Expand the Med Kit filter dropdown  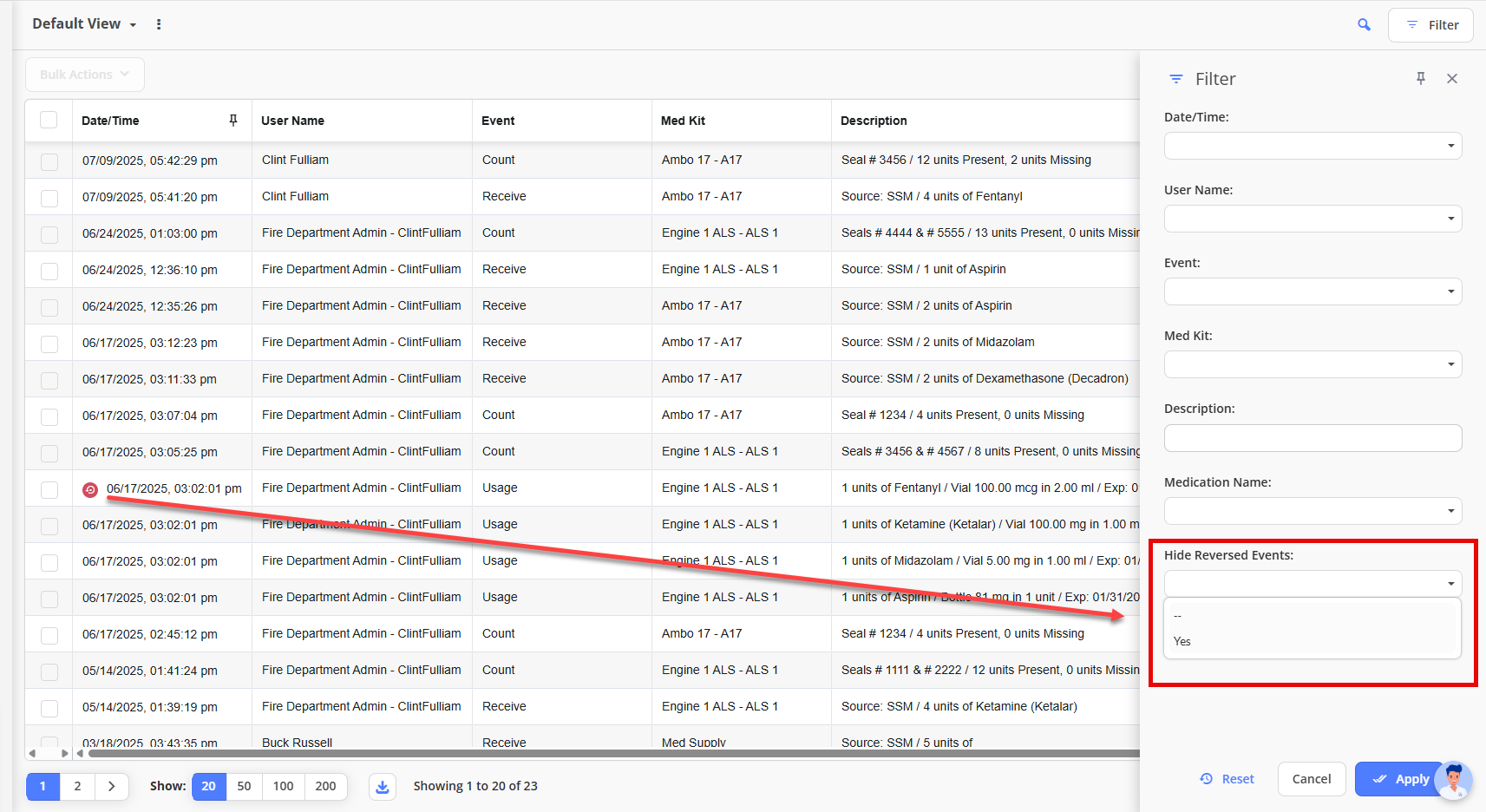1313,364
